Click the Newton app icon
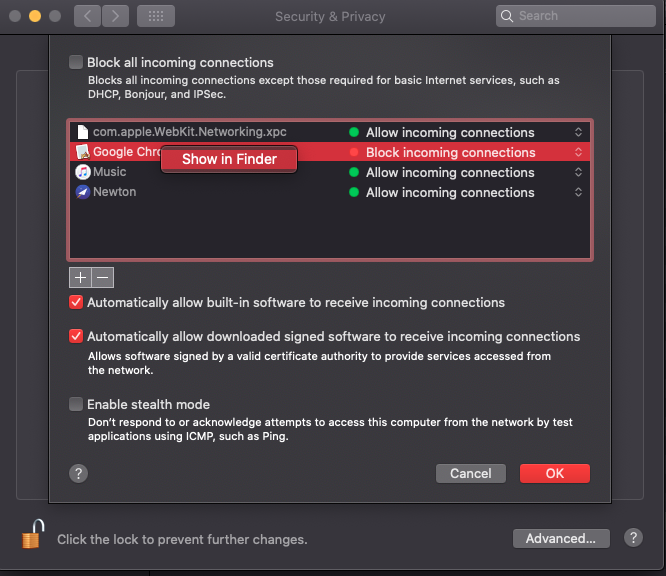This screenshot has height=576, width=666. tap(82, 192)
